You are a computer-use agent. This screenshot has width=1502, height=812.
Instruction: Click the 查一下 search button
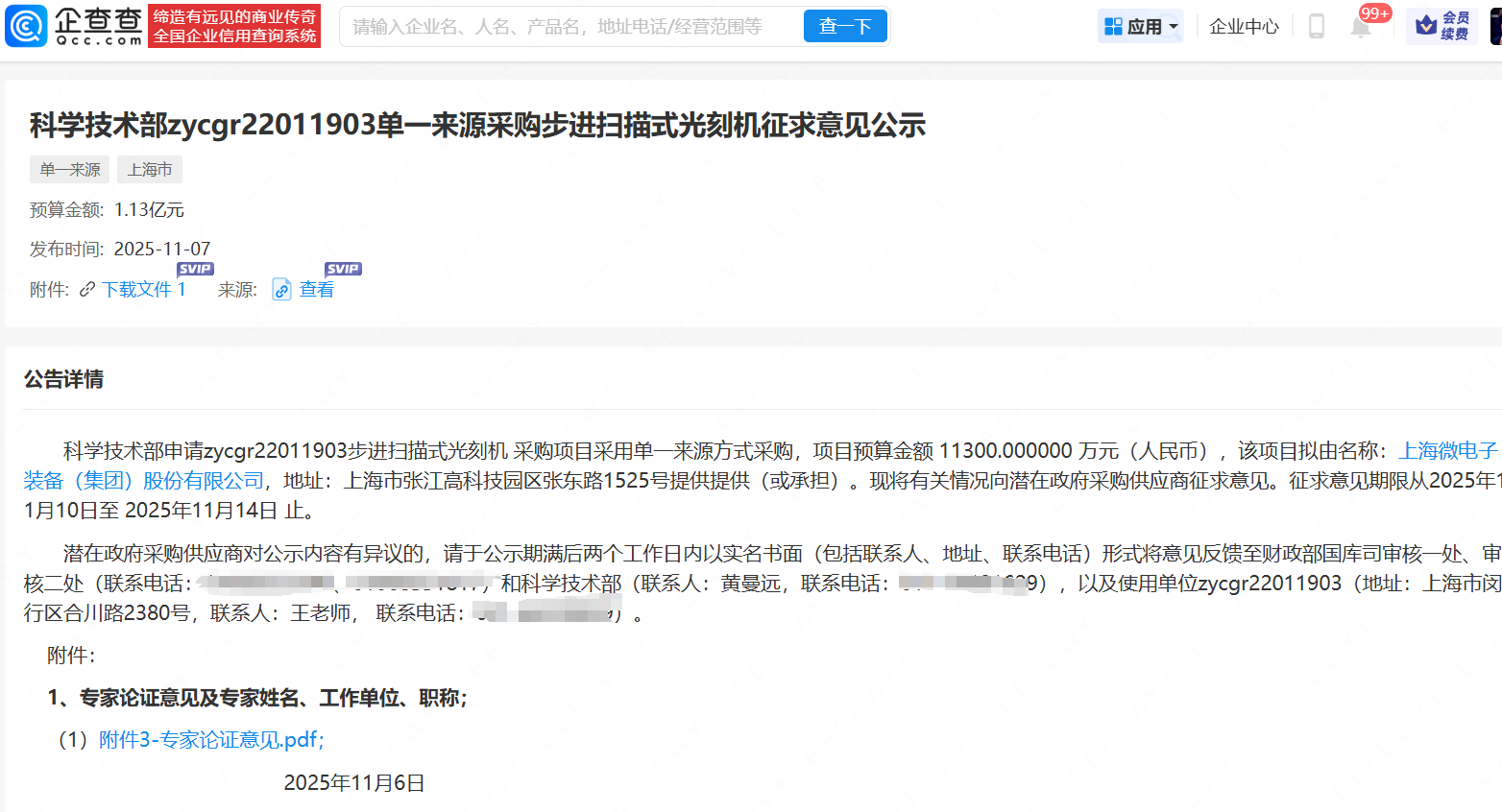pyautogui.click(x=844, y=26)
